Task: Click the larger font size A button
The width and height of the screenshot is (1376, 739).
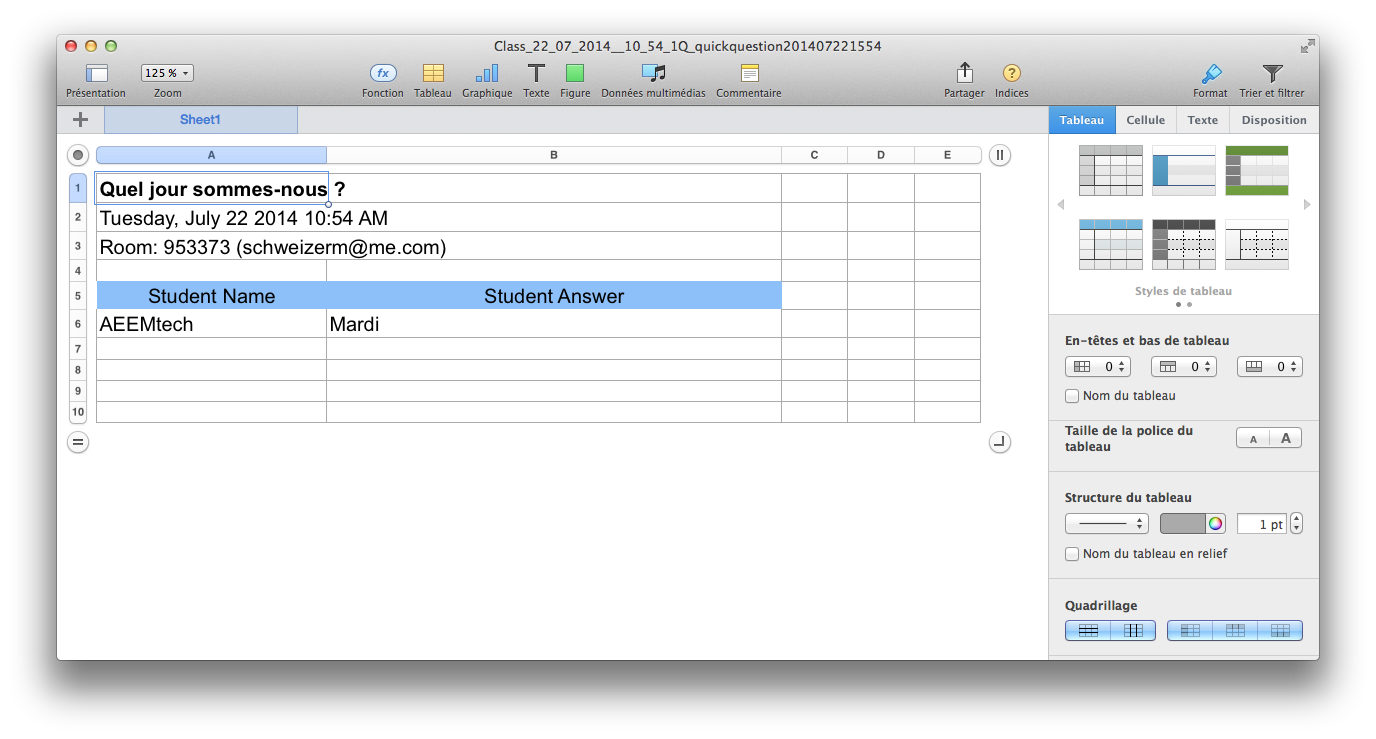Action: coord(1286,438)
